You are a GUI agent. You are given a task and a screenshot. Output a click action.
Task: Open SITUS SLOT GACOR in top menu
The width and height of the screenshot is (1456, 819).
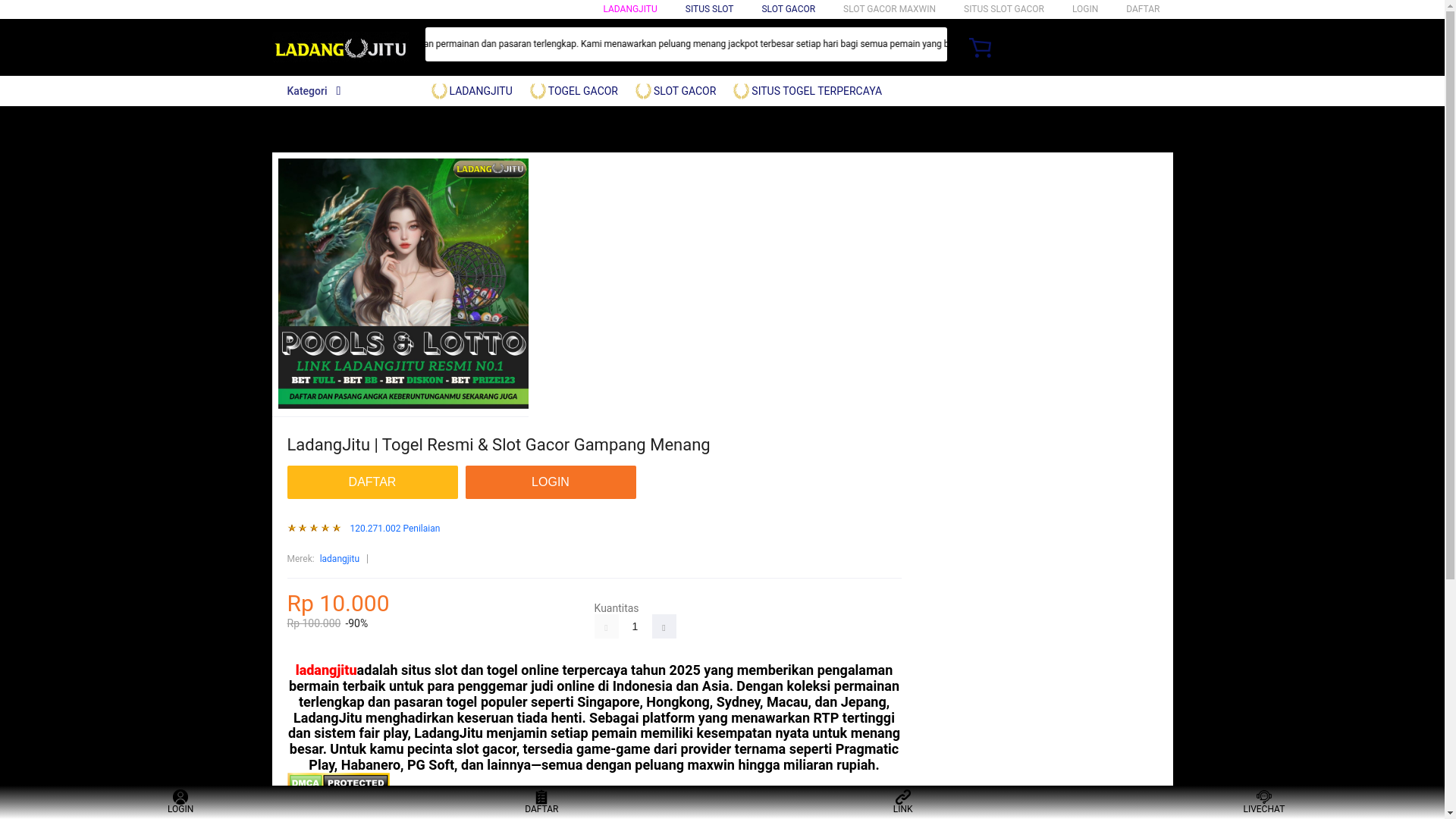tap(1003, 9)
